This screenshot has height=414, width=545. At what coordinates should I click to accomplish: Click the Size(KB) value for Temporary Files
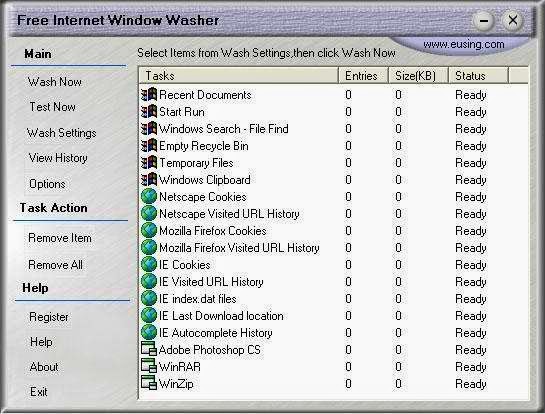pyautogui.click(x=398, y=163)
